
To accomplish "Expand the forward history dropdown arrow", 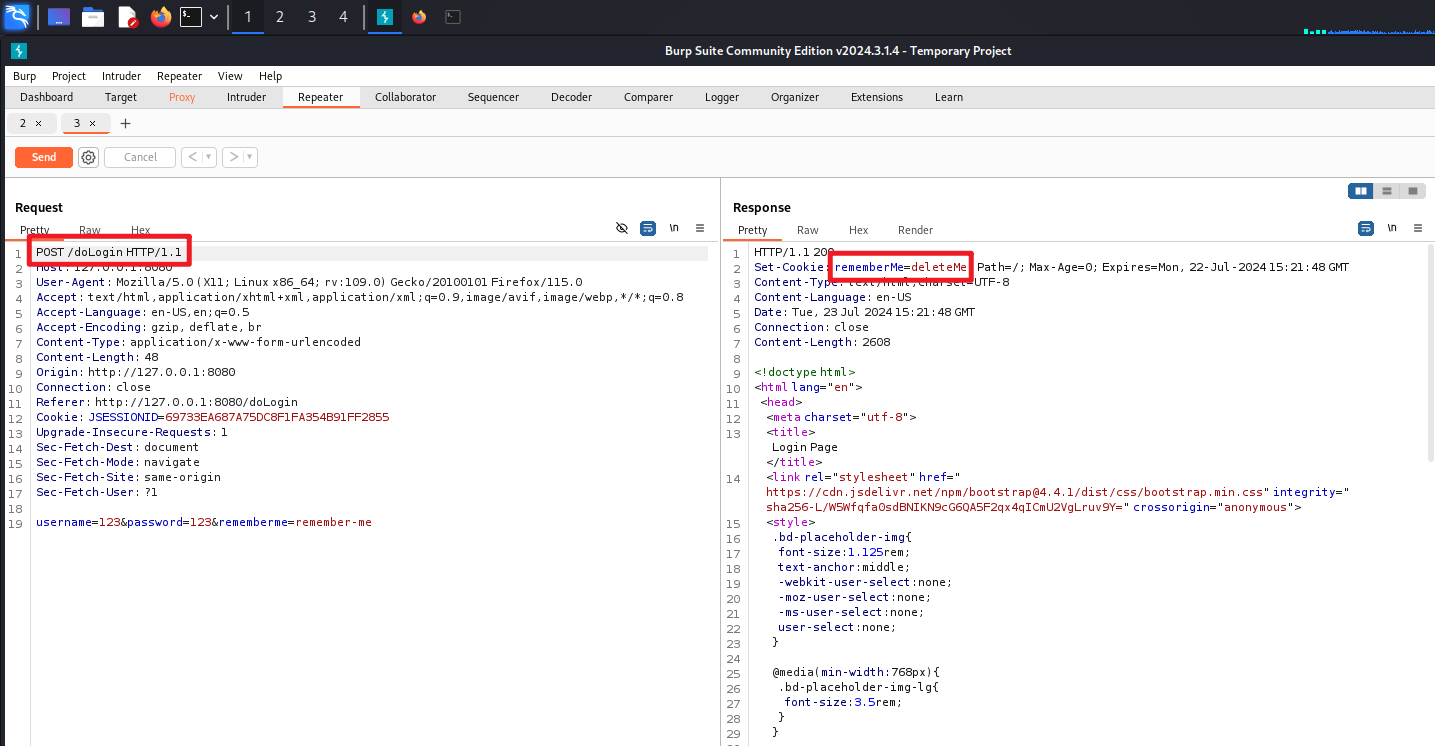I will [x=250, y=157].
